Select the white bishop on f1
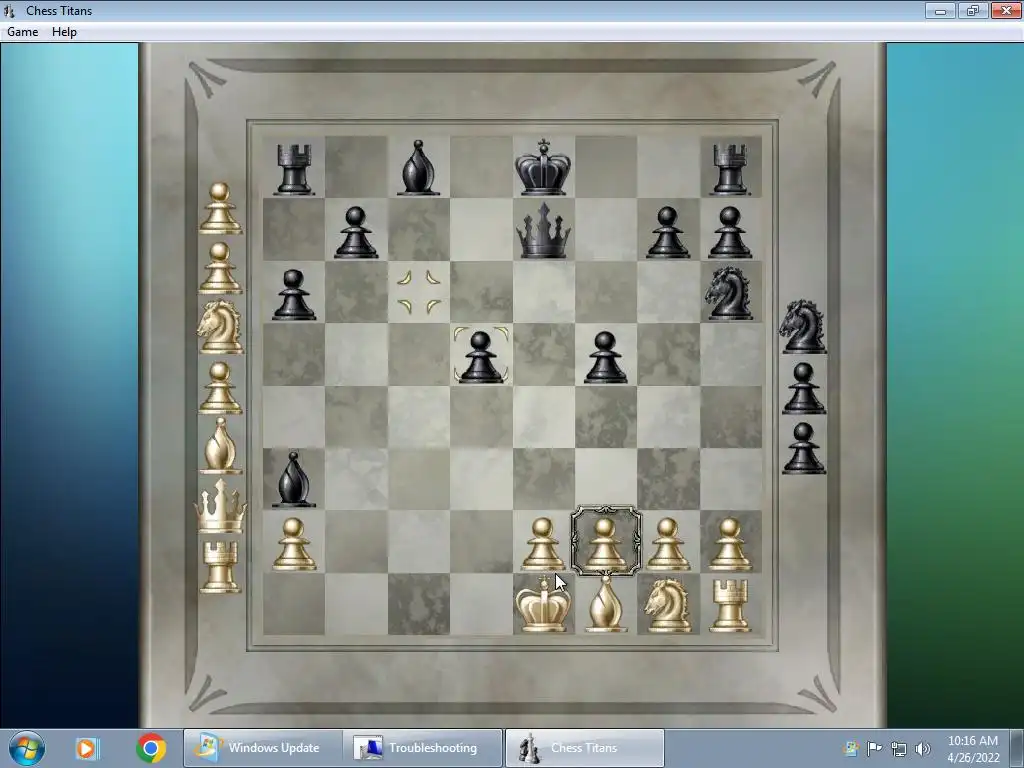1024x768 pixels. point(605,605)
